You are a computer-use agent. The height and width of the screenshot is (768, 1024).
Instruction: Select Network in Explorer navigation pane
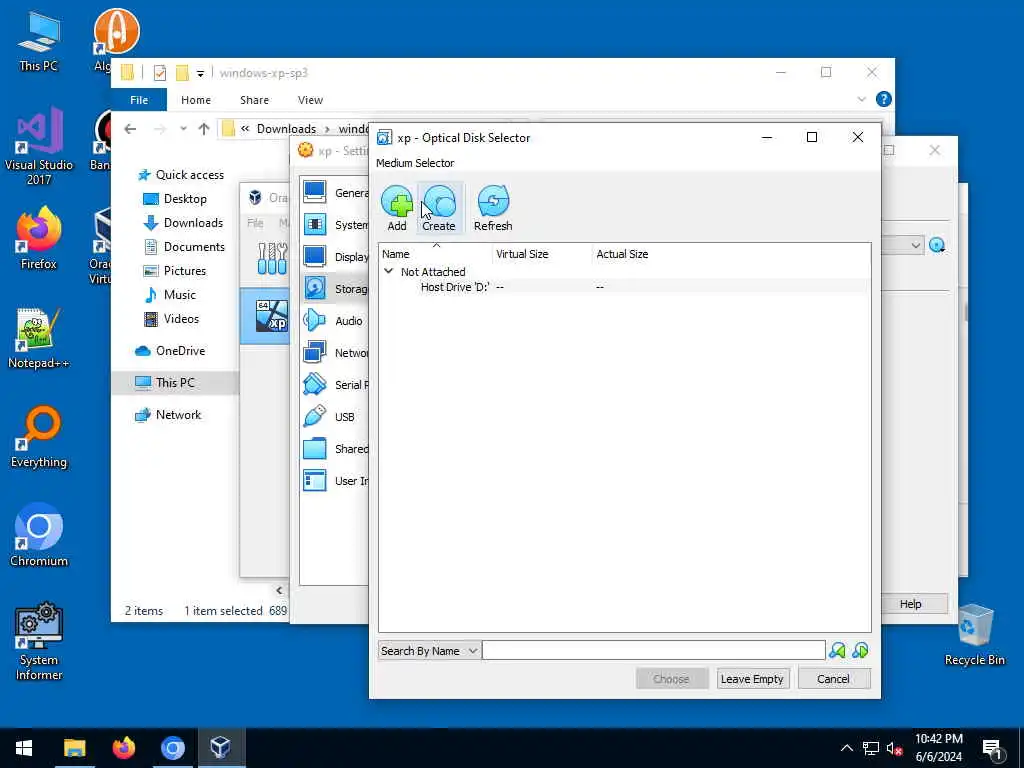point(168,415)
